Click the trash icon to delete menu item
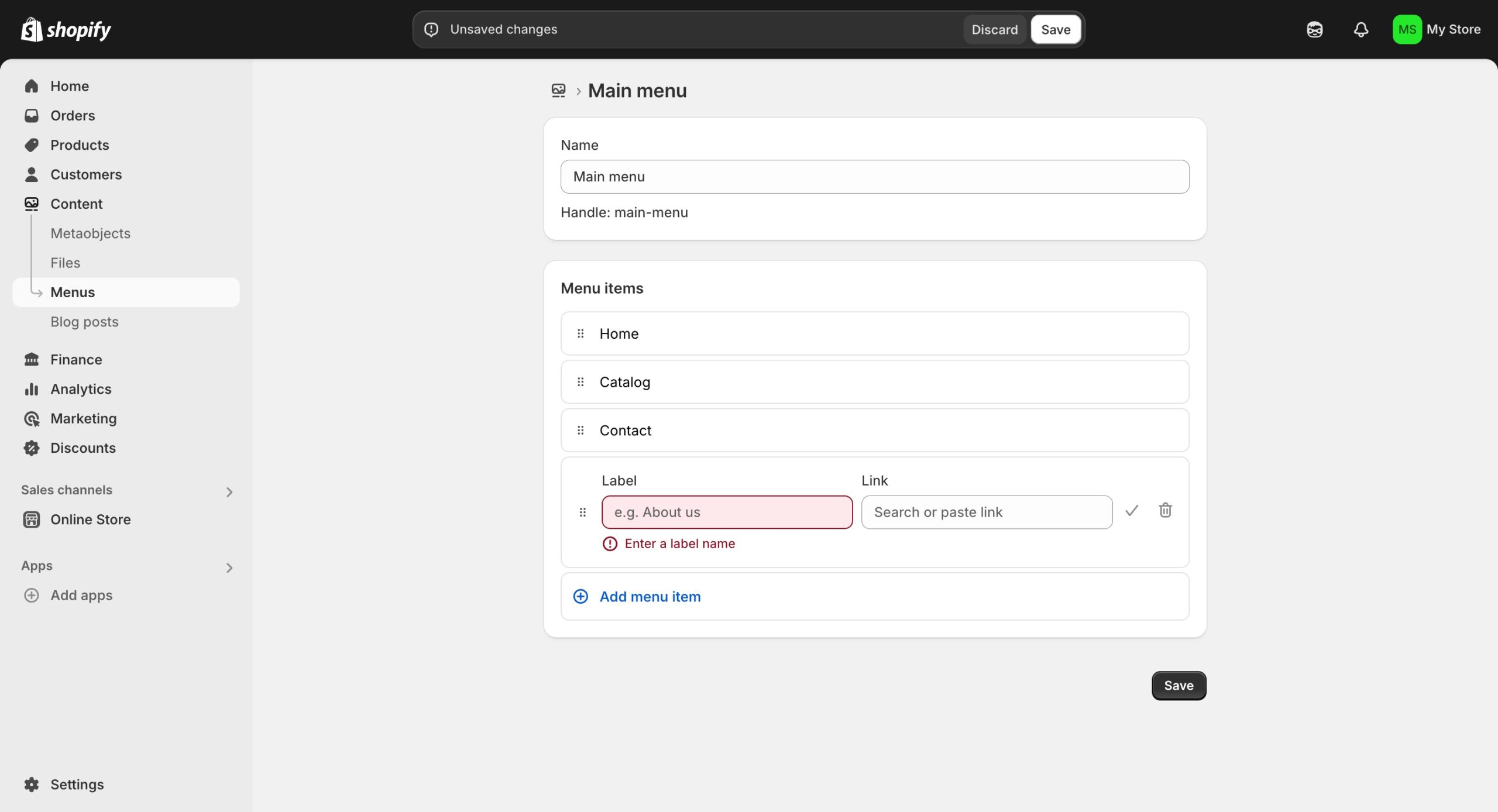This screenshot has width=1498, height=812. coord(1165,510)
